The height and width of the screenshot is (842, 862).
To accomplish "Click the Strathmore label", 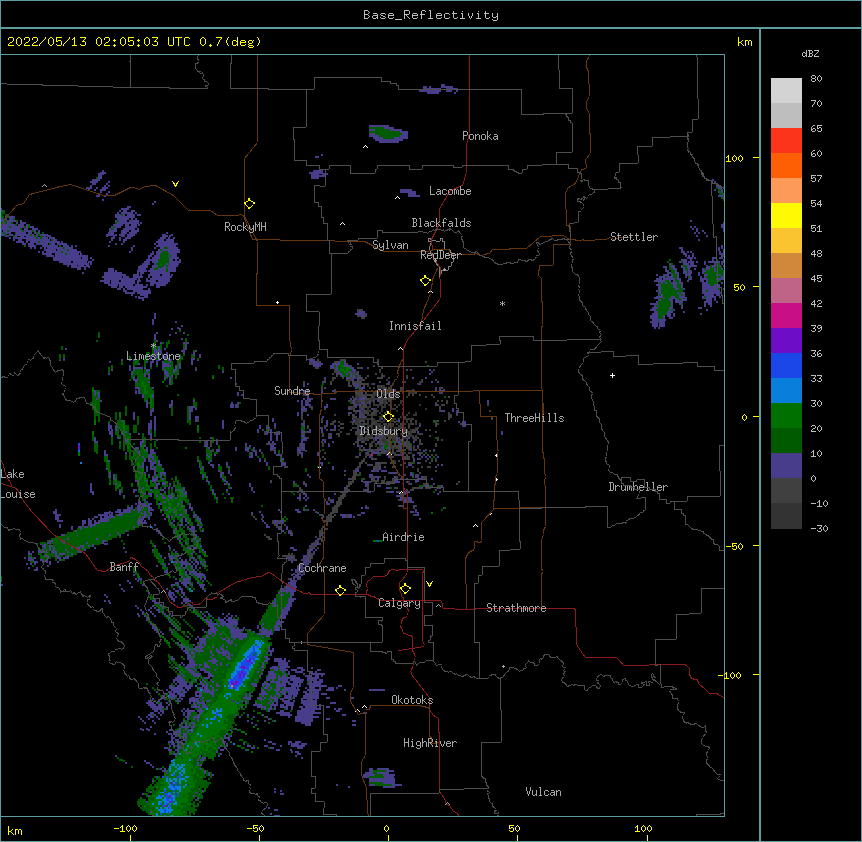I will point(516,608).
